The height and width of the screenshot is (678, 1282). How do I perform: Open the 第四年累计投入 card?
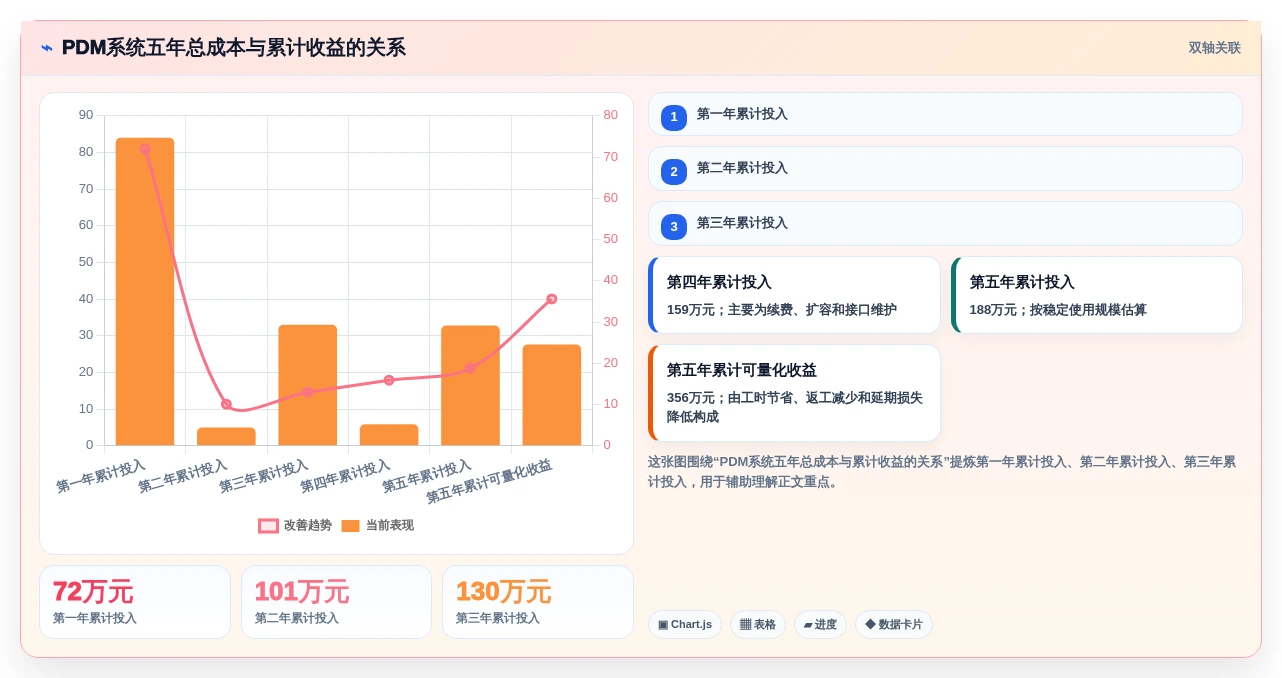pos(794,295)
